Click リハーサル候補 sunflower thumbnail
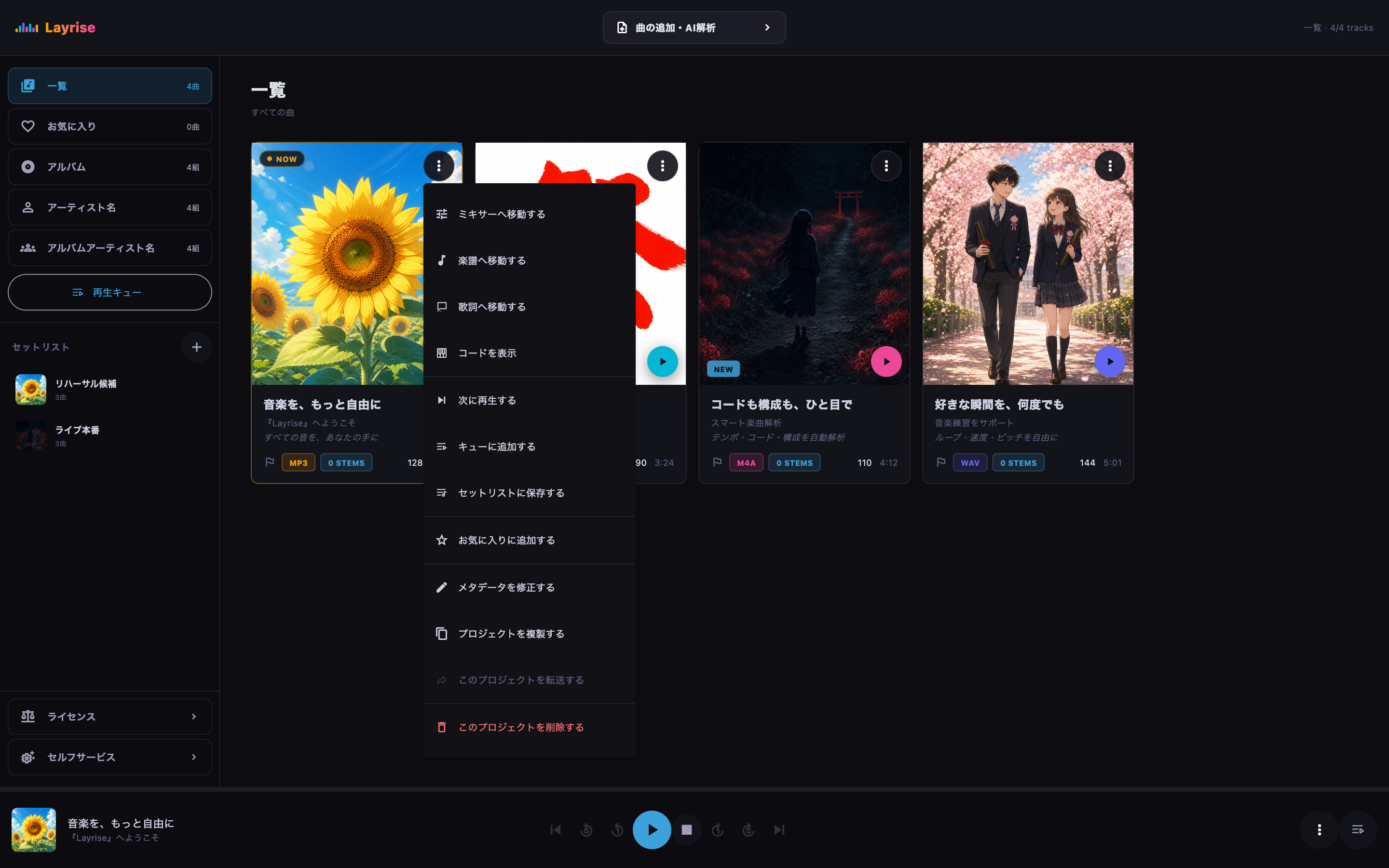Viewport: 1389px width, 868px height. coord(31,389)
